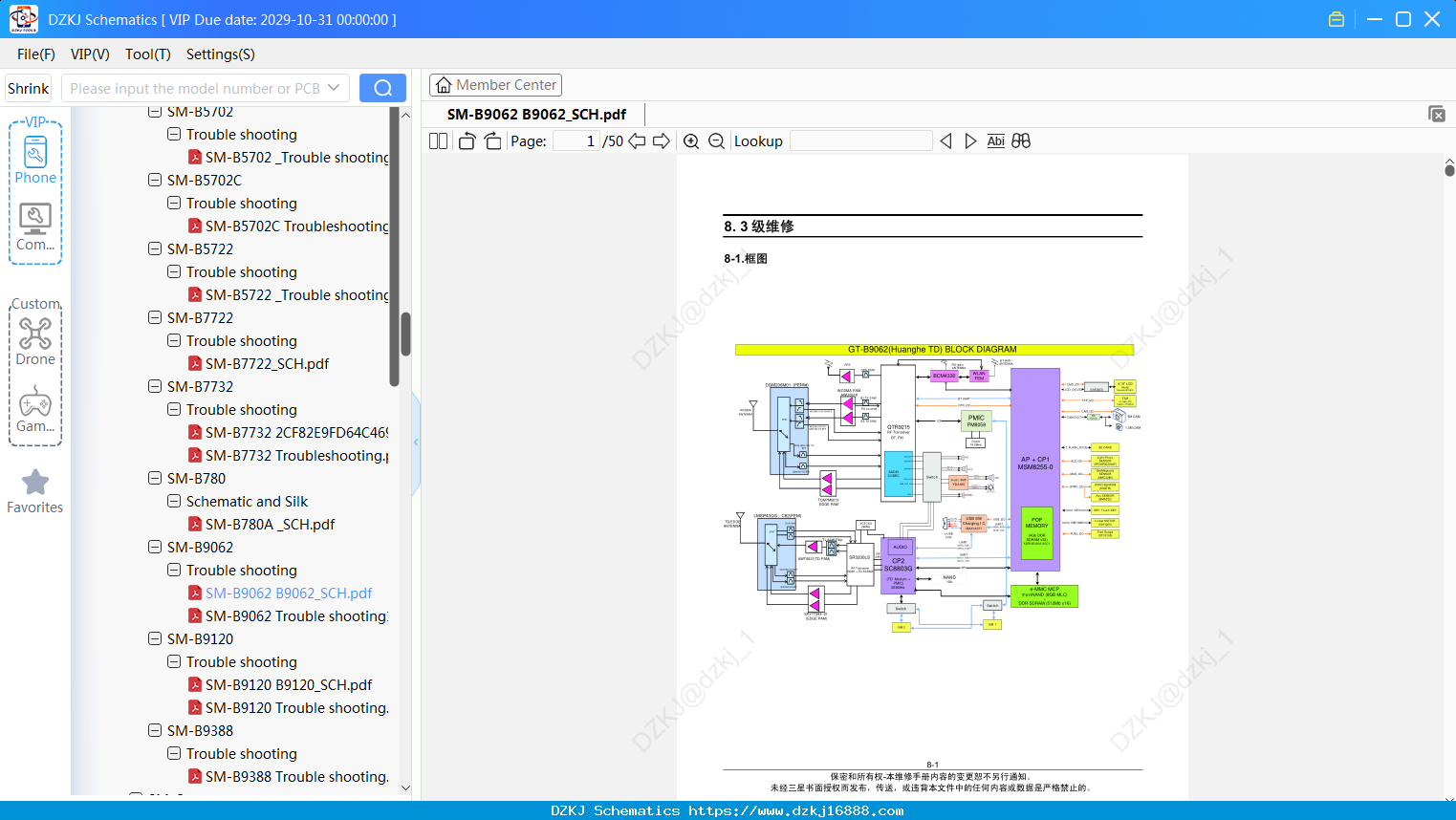Open Favorites star in sidebar

[x=35, y=491]
